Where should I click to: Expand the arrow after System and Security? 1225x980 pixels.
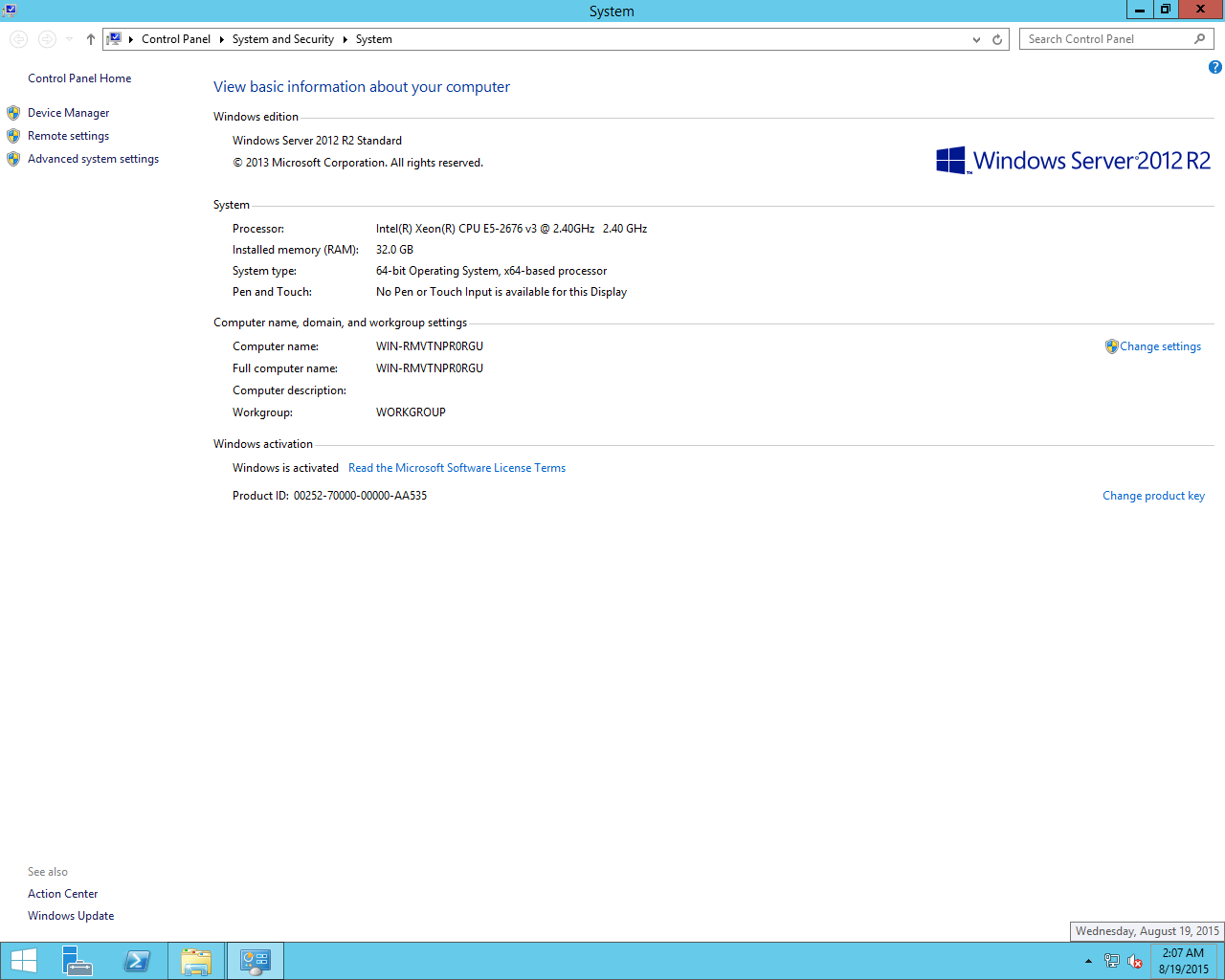point(345,39)
